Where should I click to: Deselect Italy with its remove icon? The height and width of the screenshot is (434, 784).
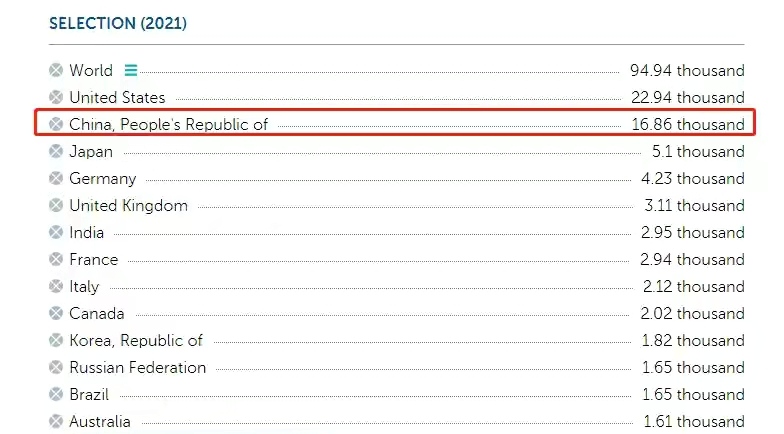tap(56, 287)
